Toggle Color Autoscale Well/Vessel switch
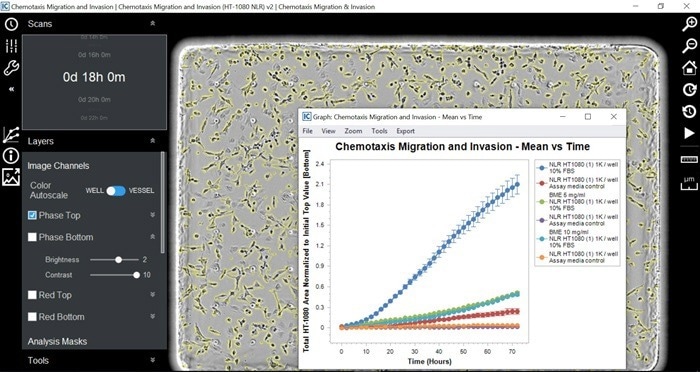Screen dimensions: 700x372 [116, 191]
